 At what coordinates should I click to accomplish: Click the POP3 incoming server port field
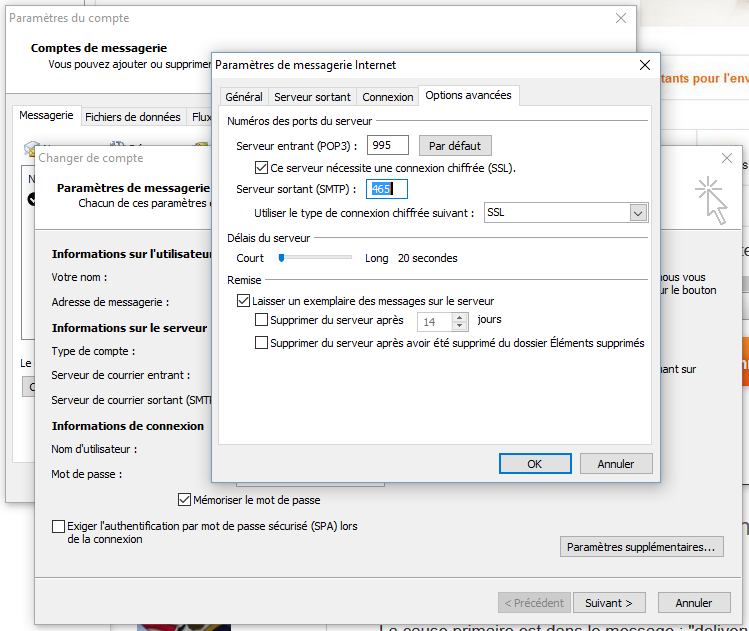pyautogui.click(x=387, y=145)
